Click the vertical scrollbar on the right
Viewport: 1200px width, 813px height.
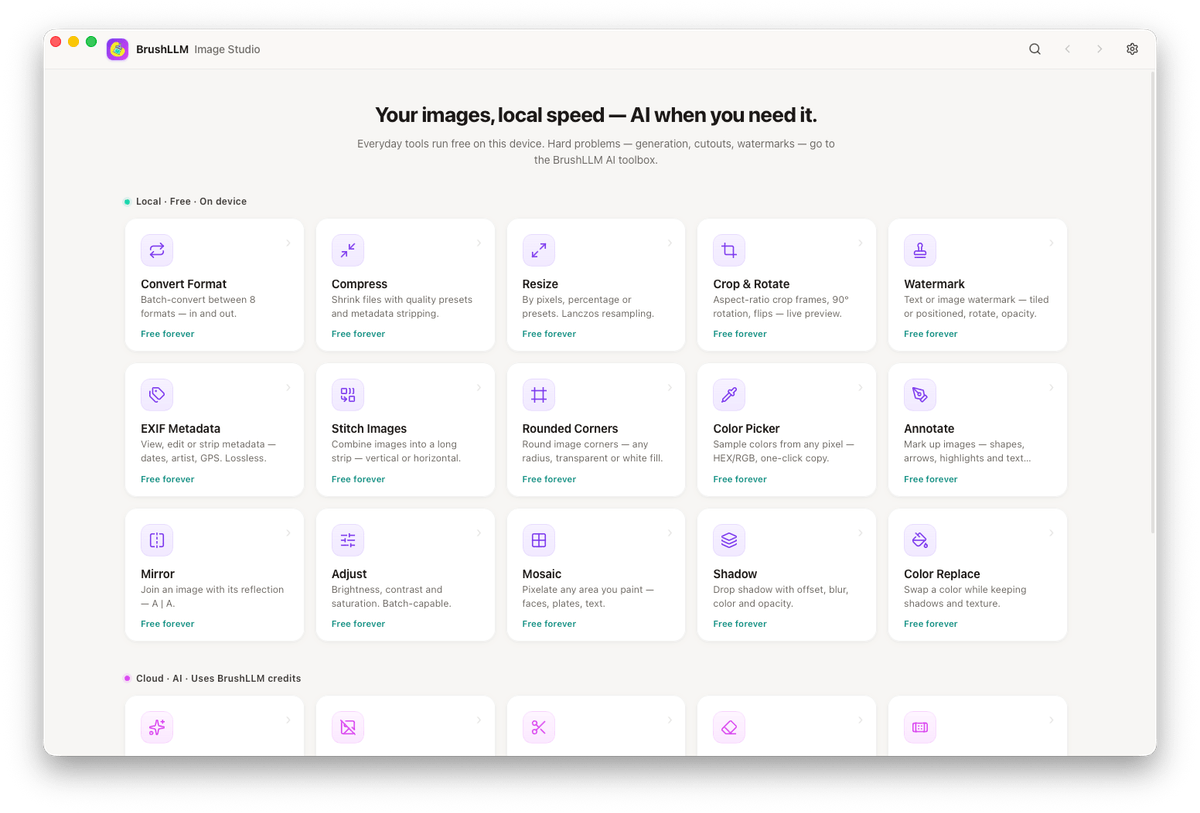tap(1153, 300)
